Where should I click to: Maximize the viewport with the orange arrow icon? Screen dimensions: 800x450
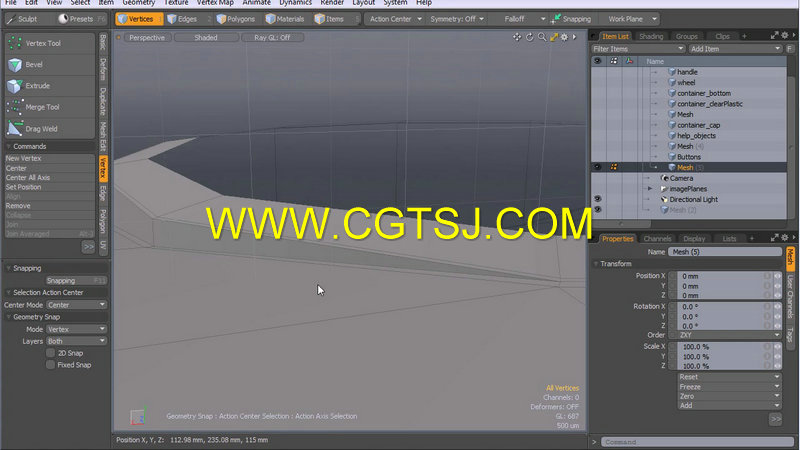(x=554, y=37)
